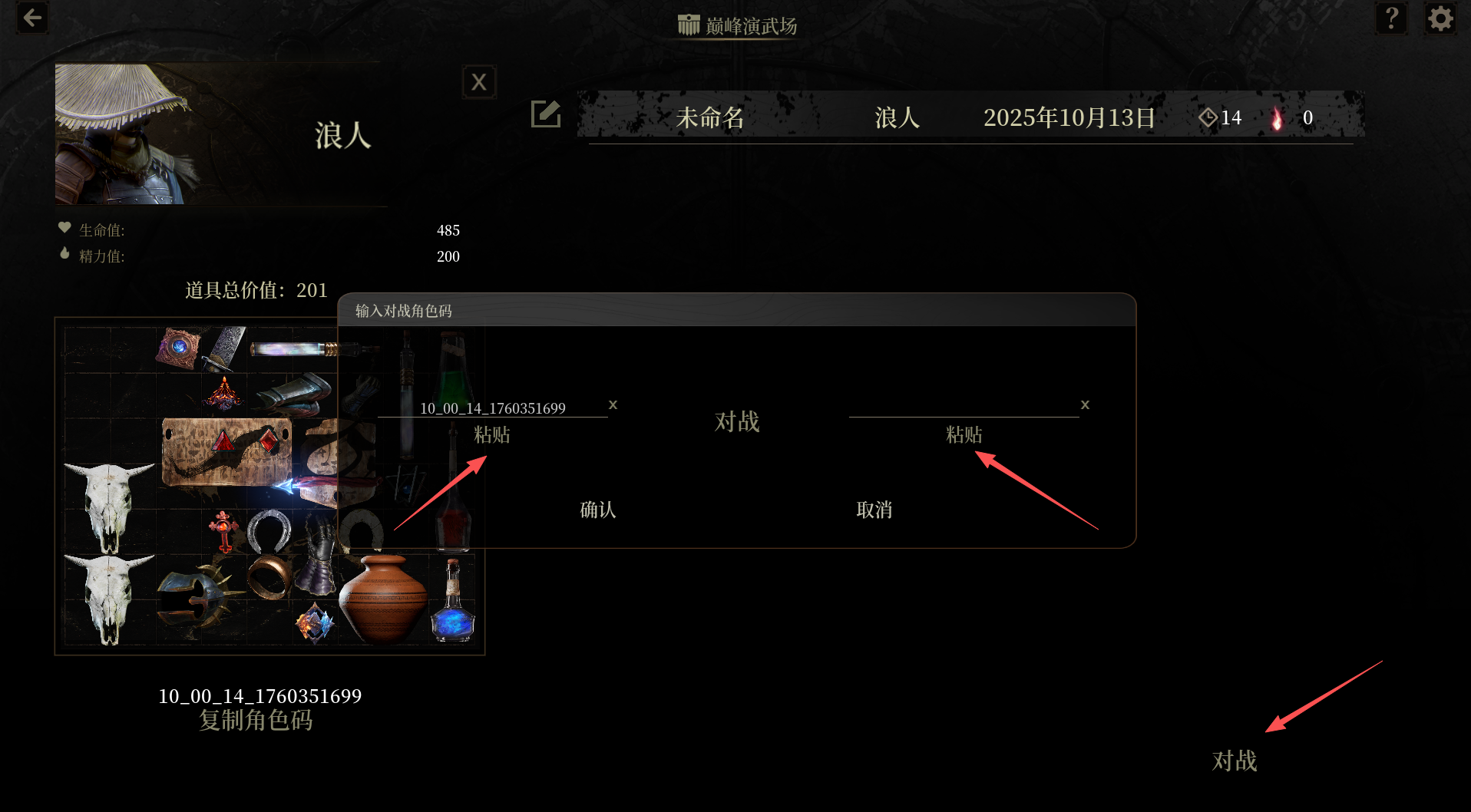Click 粘贴 under the empty code field
This screenshot has height=812, width=1471.
(964, 434)
